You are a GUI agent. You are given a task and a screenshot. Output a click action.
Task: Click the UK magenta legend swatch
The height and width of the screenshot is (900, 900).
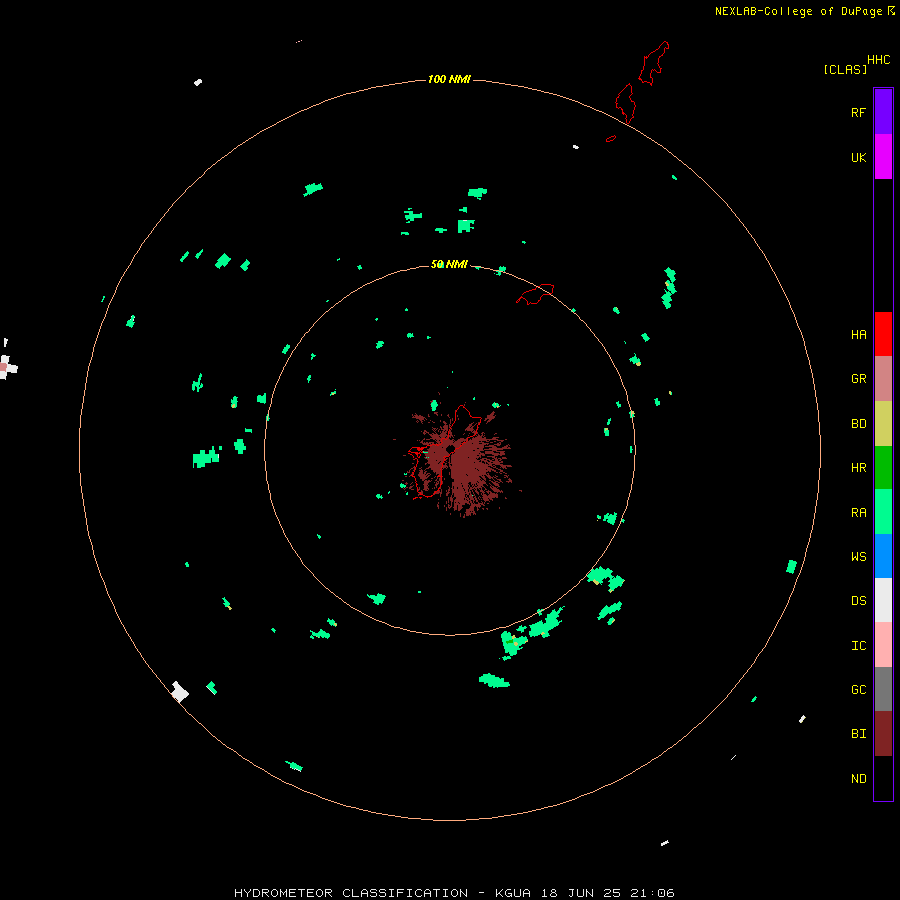883,156
